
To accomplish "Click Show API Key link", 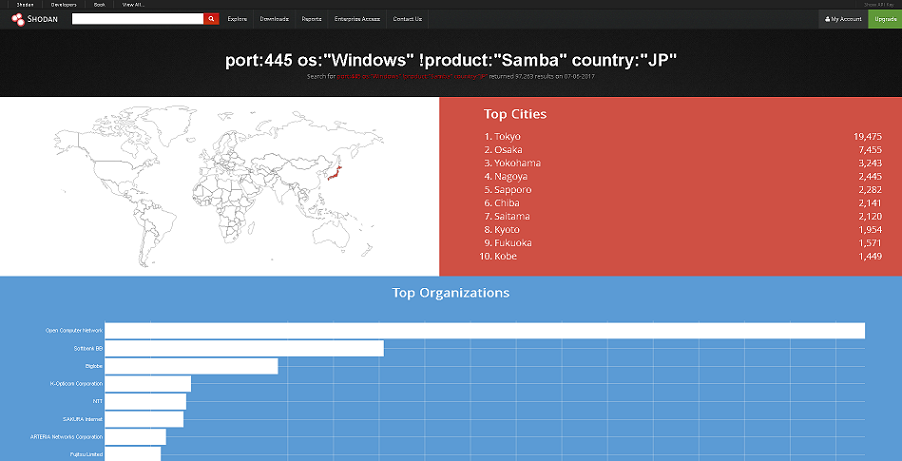I will tap(878, 5).
